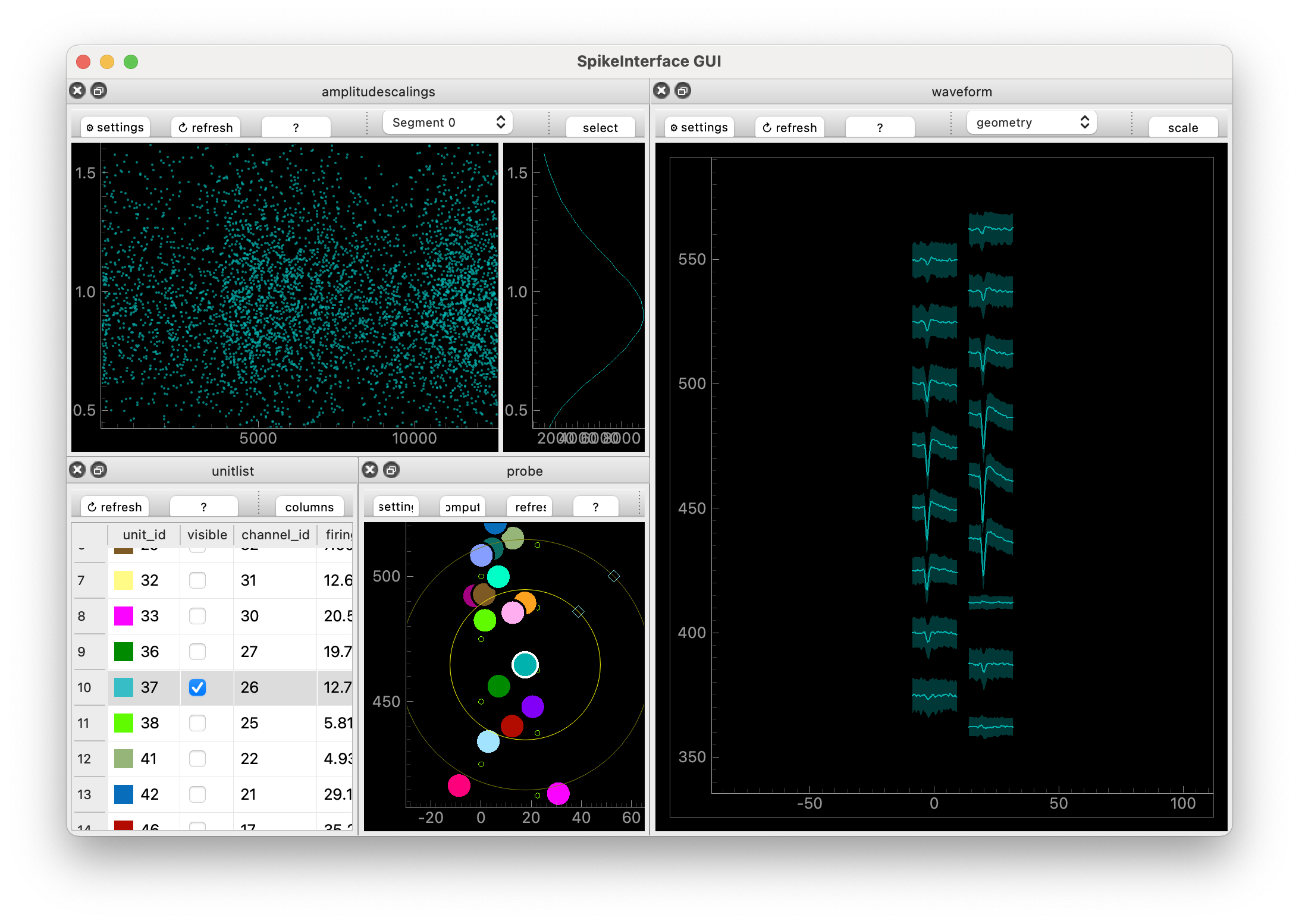Click the red unit dot on probe
The image size is (1299, 924).
(x=512, y=726)
